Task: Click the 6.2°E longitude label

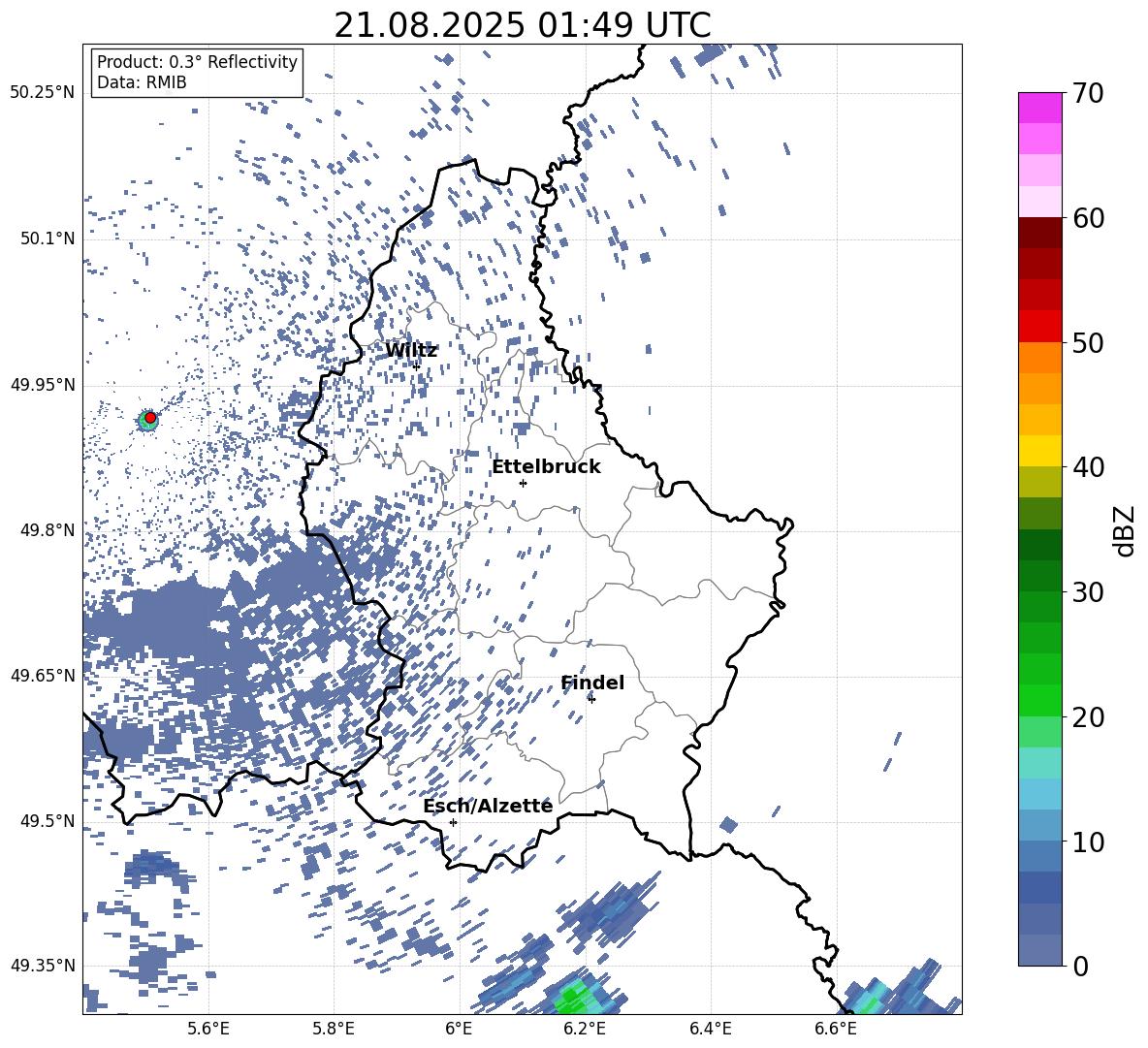Action: point(585,1029)
